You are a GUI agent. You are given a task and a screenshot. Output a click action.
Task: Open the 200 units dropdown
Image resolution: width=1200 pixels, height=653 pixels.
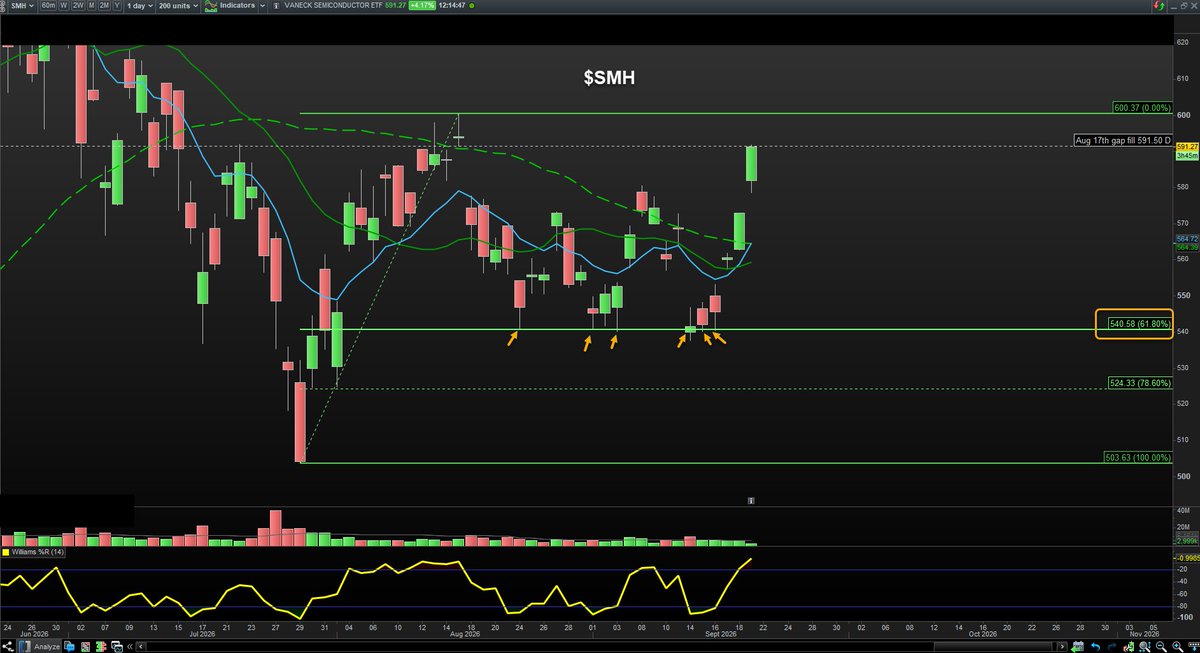(x=177, y=6)
